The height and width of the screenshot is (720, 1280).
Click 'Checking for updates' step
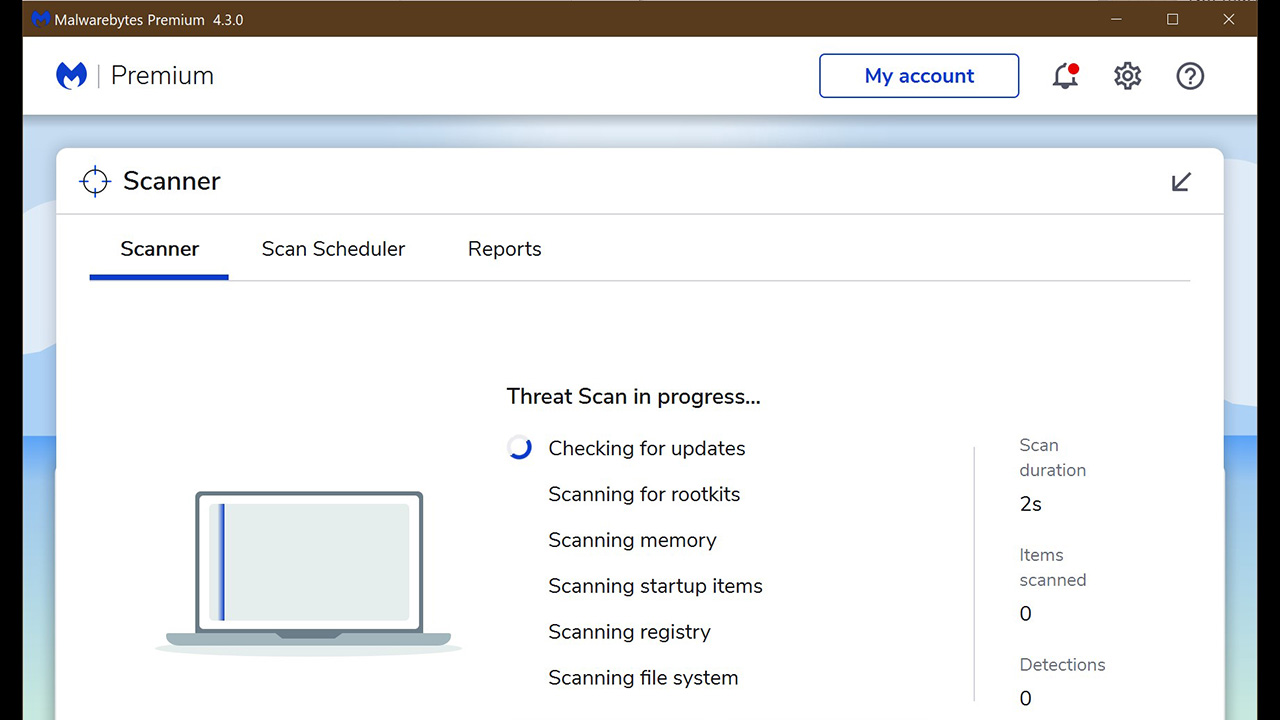pyautogui.click(x=647, y=448)
